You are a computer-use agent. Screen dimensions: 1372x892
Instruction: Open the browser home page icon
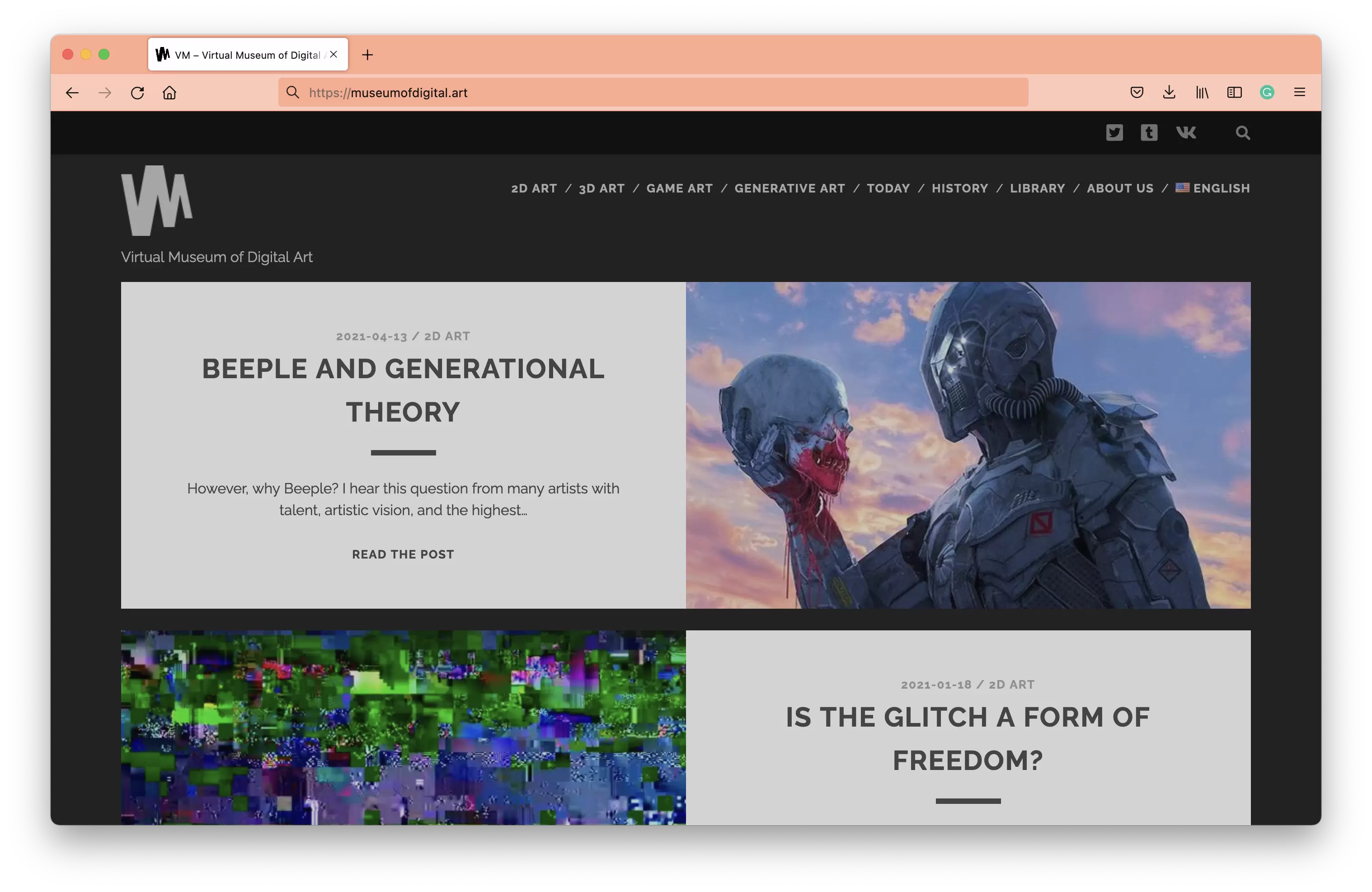coord(169,93)
